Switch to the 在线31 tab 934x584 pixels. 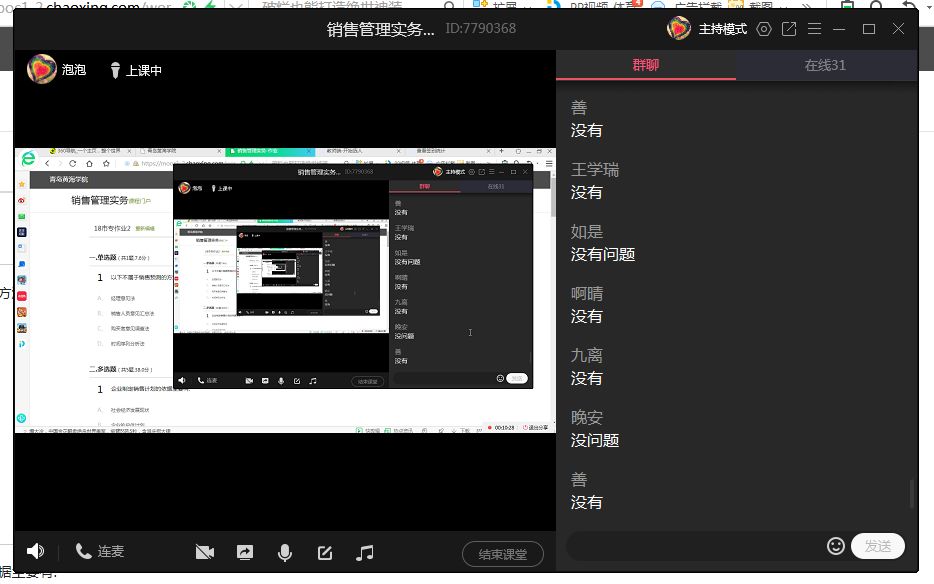[x=825, y=65]
